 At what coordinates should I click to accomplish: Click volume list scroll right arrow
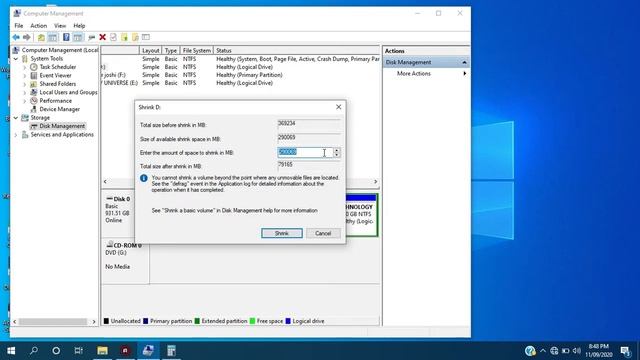376,182
